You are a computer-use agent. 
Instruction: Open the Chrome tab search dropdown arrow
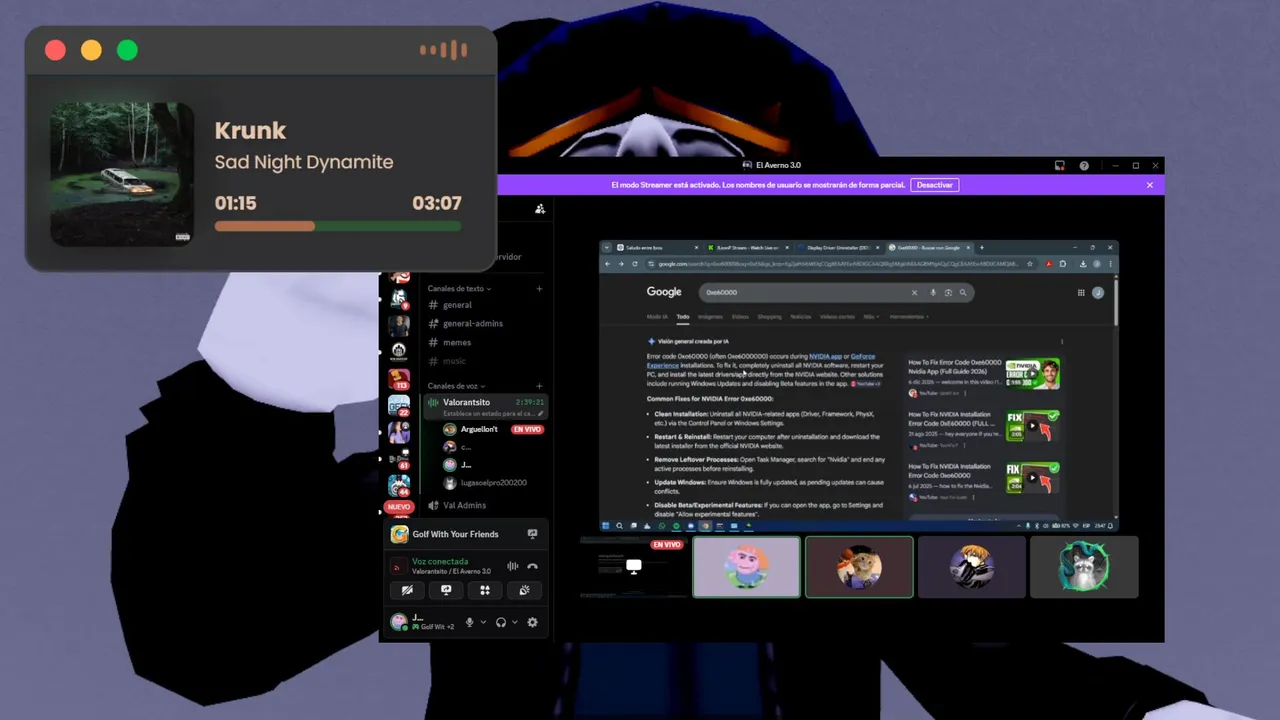click(608, 247)
